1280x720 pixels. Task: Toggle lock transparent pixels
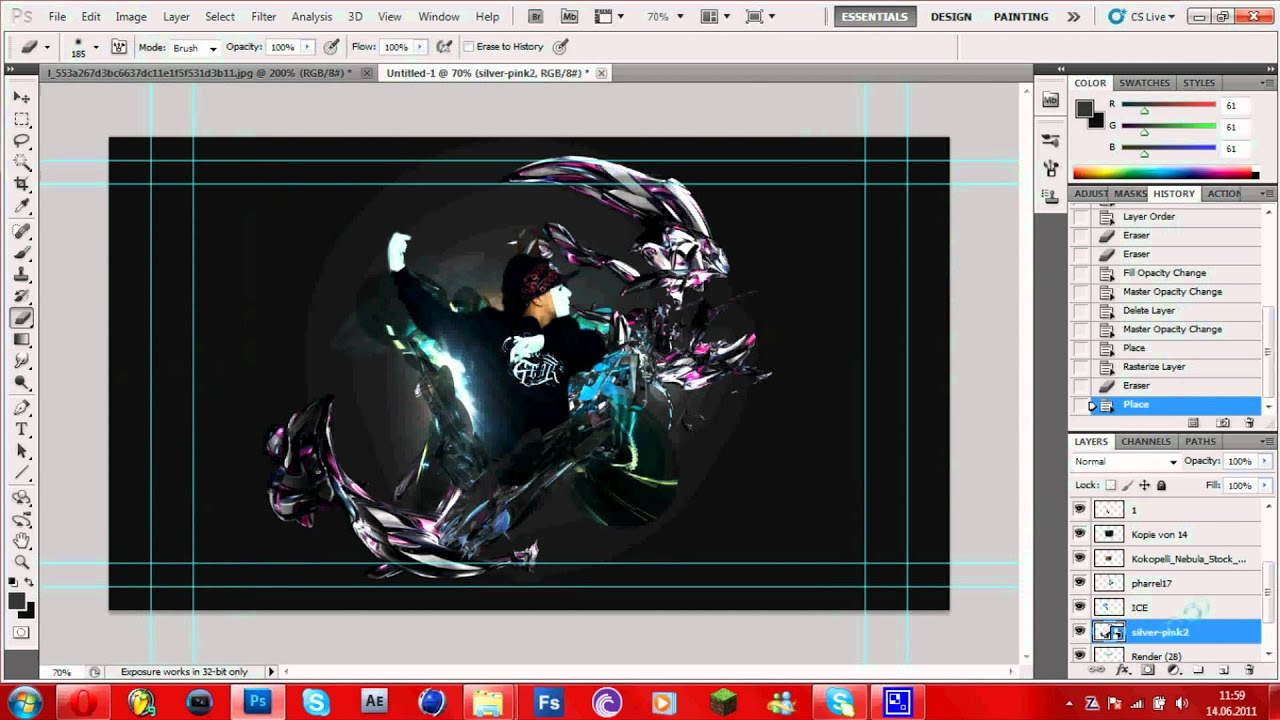pyautogui.click(x=1110, y=485)
